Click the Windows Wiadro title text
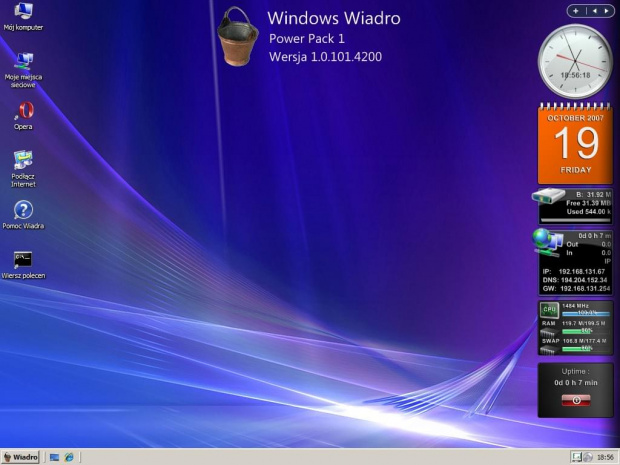Image resolution: width=620 pixels, height=465 pixels. click(x=334, y=18)
